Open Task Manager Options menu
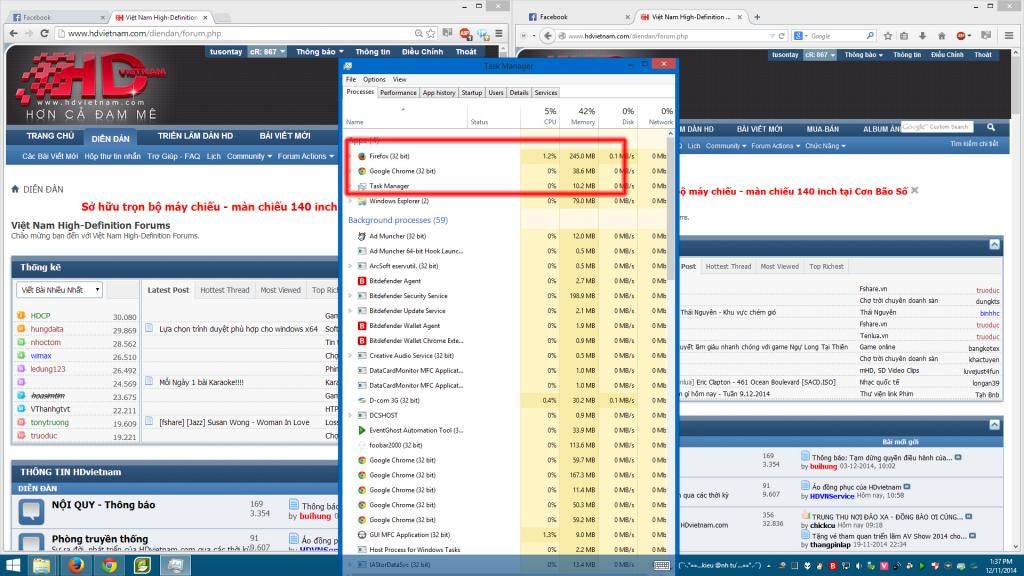The width and height of the screenshot is (1024, 576). point(374,79)
